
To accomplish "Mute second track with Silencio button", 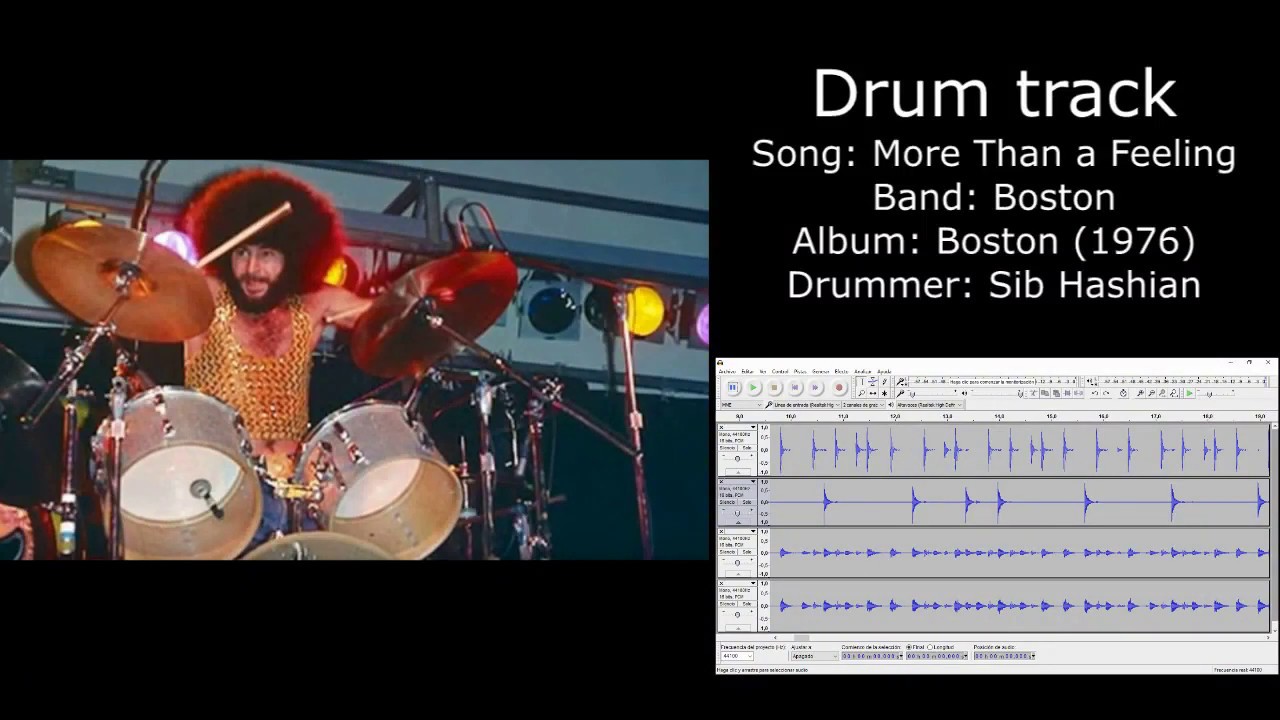I will pyautogui.click(x=728, y=502).
